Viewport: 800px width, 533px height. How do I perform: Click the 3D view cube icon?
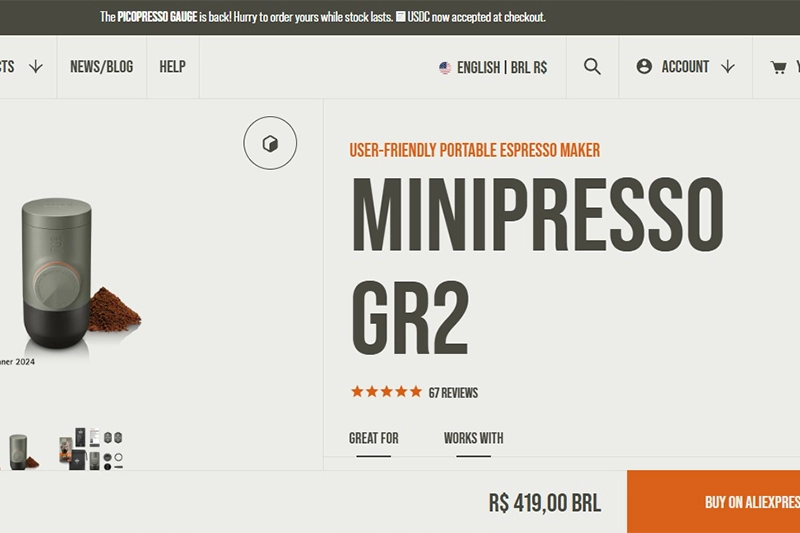pyautogui.click(x=270, y=143)
